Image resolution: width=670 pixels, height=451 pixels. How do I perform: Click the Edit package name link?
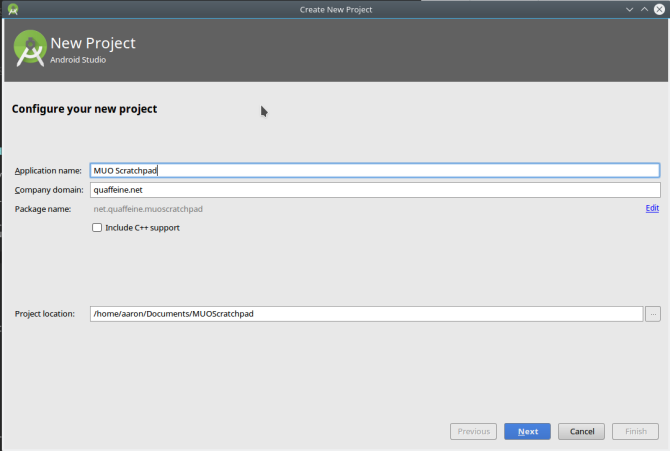click(x=652, y=208)
